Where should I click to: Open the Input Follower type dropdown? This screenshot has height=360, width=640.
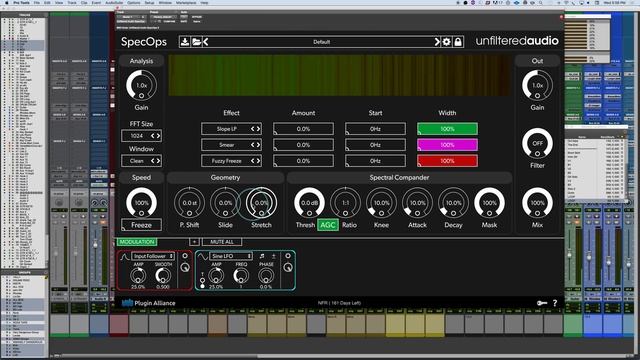point(153,256)
